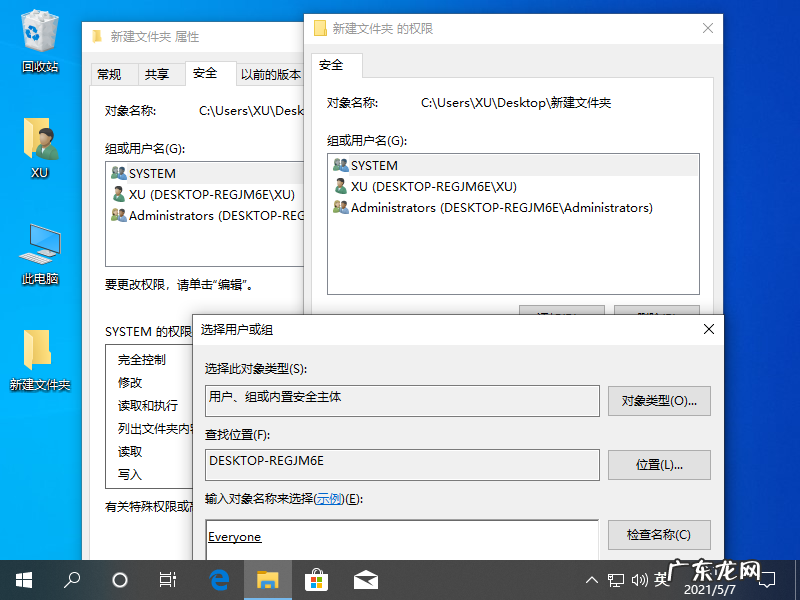Open the Mail app from the taskbar
Screen dimensions: 800x600
click(x=365, y=579)
